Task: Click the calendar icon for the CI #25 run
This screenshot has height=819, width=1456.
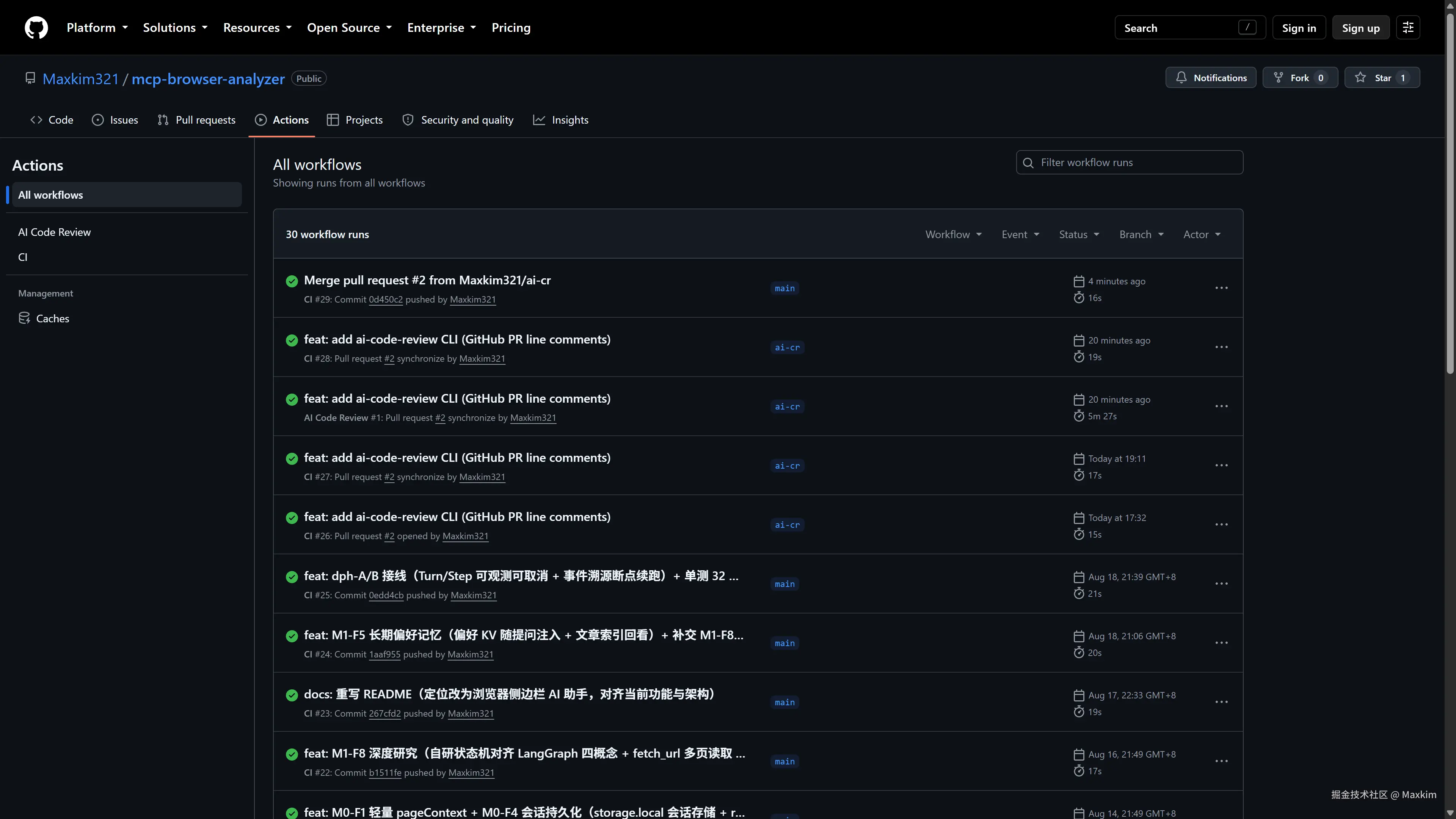Action: pos(1078,577)
